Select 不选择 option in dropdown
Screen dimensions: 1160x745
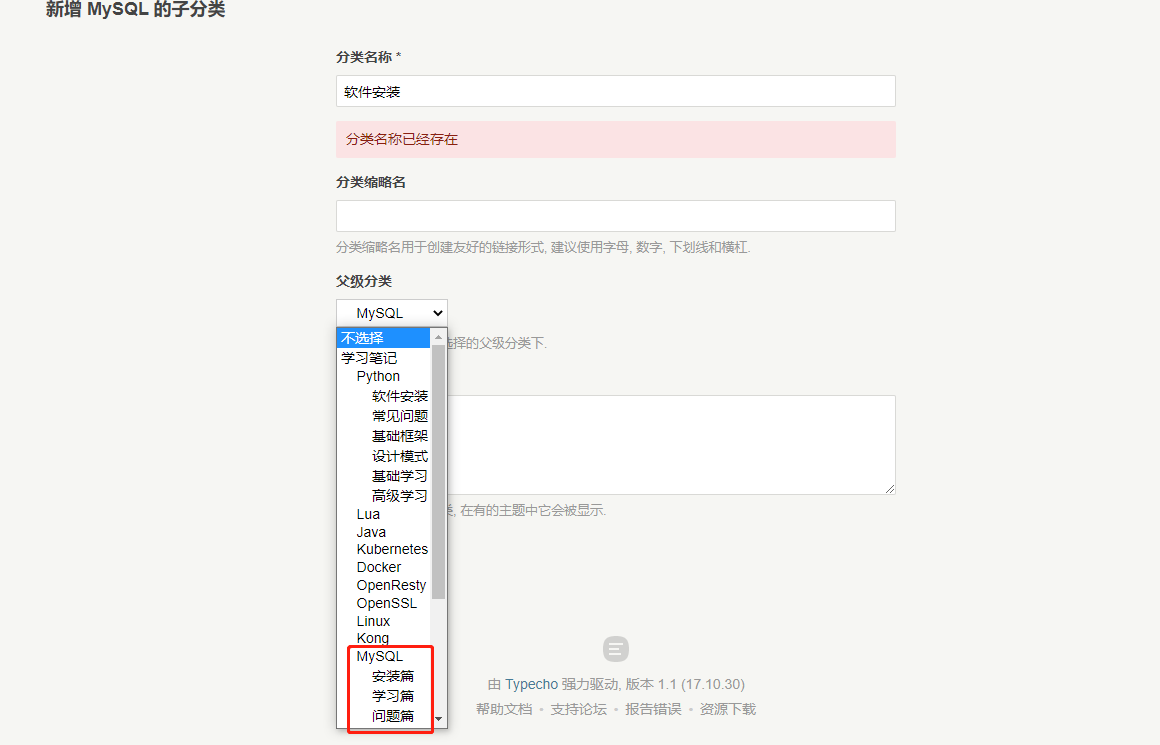[383, 338]
